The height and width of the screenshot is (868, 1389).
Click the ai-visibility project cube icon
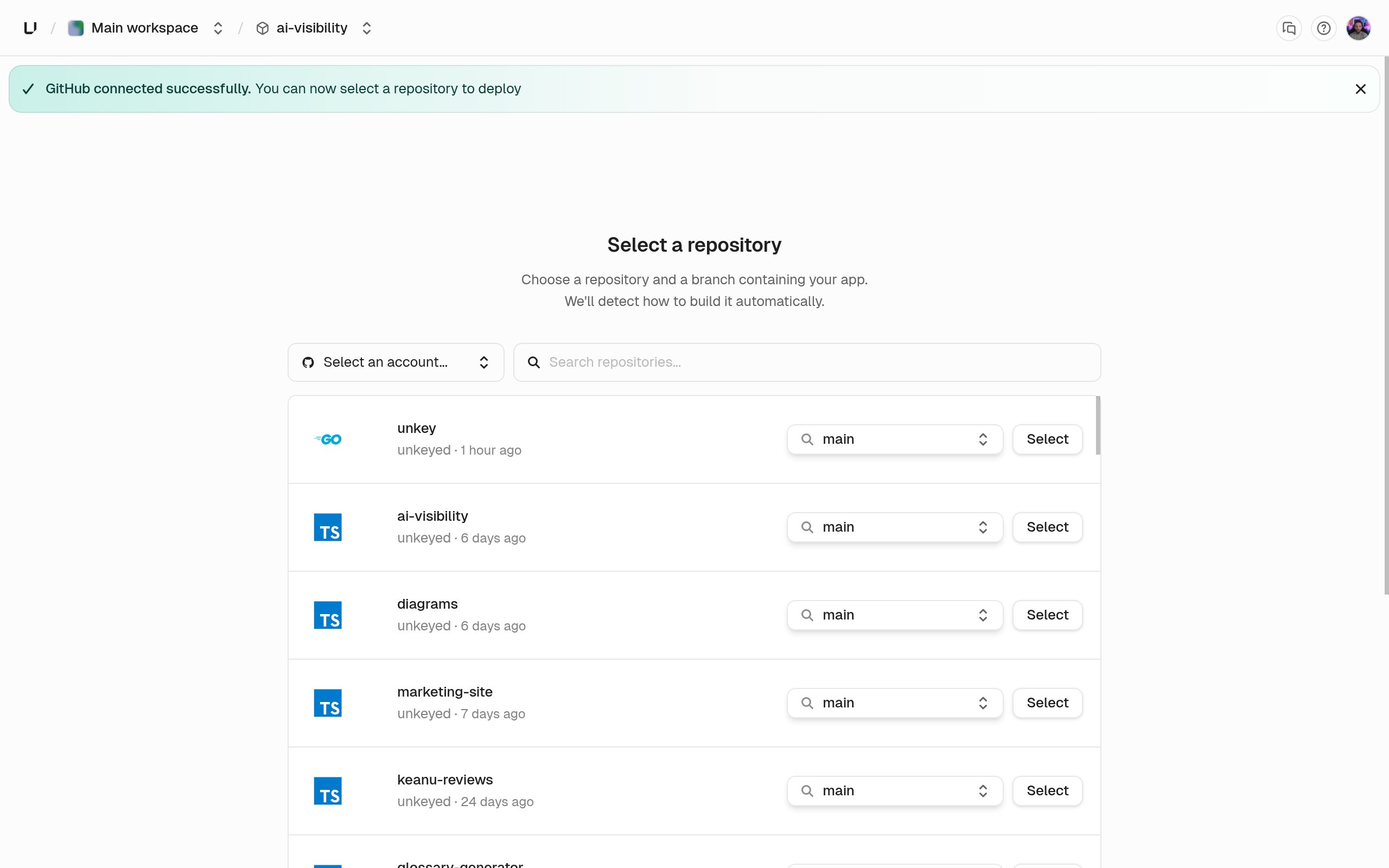[x=262, y=28]
